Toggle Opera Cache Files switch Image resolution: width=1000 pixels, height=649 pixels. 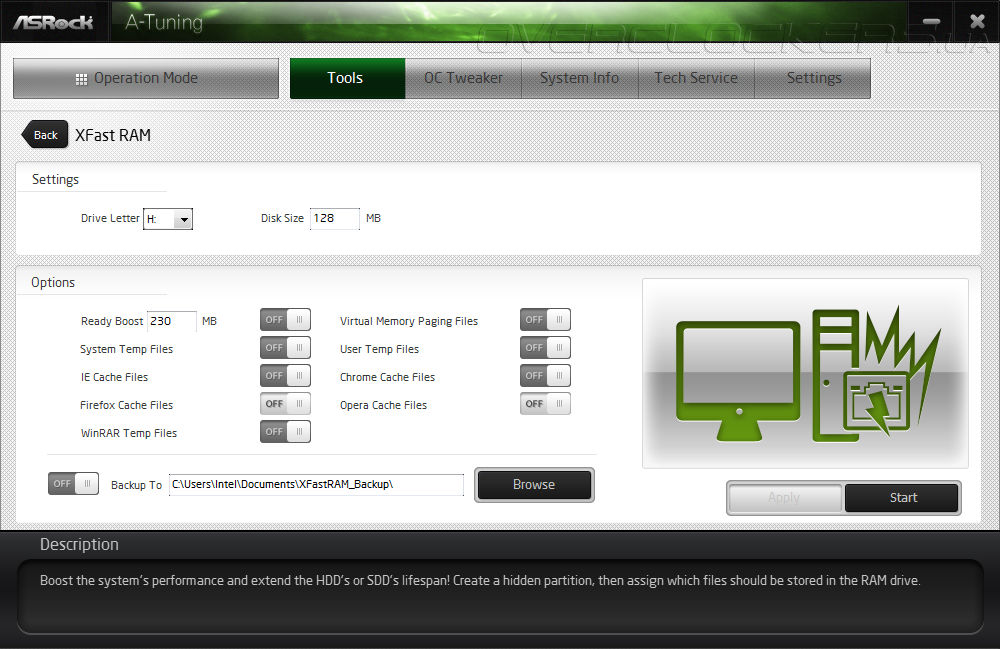[545, 404]
